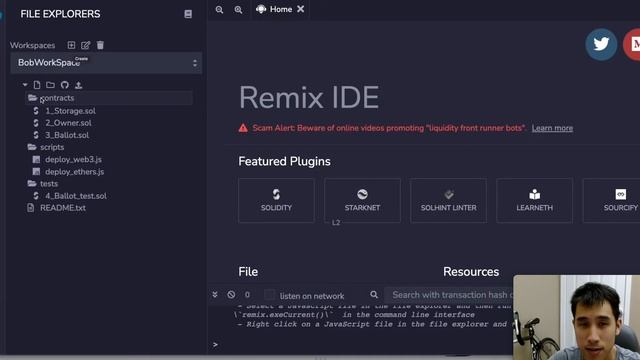Activate the Solidity featured plugin
This screenshot has height=360, width=640.
pyautogui.click(x=276, y=200)
